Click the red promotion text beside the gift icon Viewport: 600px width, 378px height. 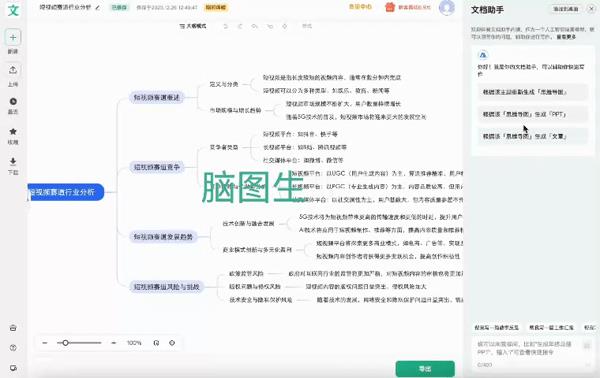(x=414, y=7)
